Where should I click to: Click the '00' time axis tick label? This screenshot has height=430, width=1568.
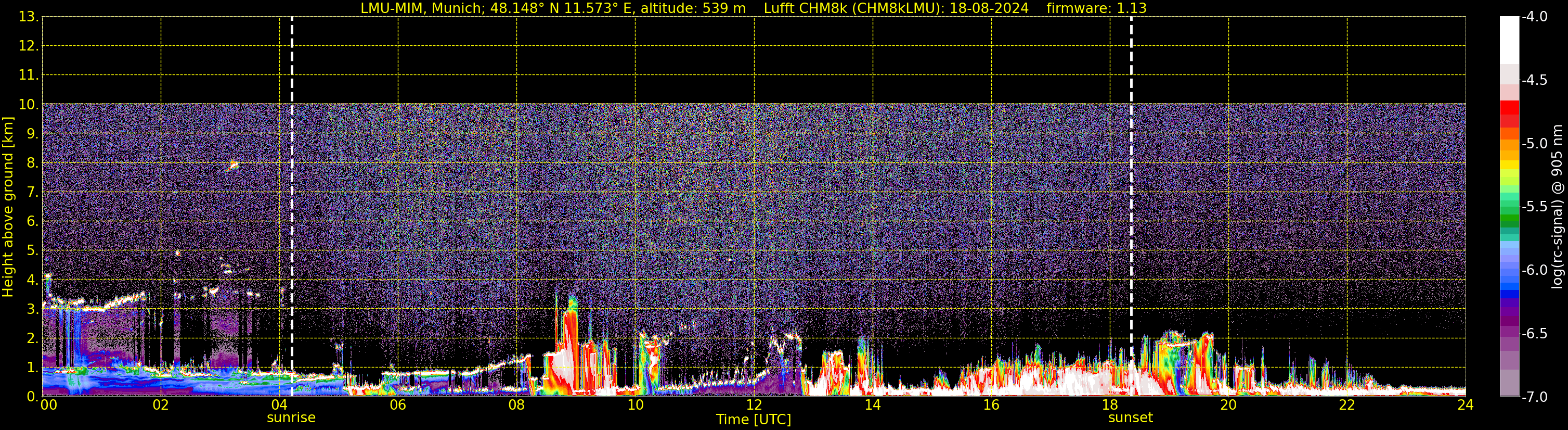(48, 405)
